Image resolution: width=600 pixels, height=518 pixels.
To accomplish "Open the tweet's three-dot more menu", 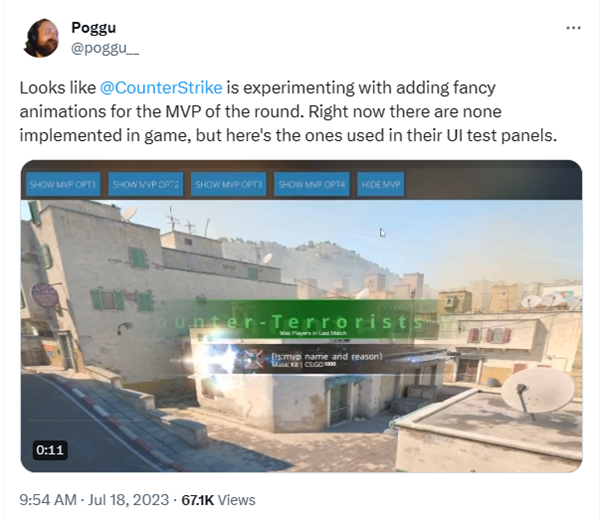I will point(573,28).
